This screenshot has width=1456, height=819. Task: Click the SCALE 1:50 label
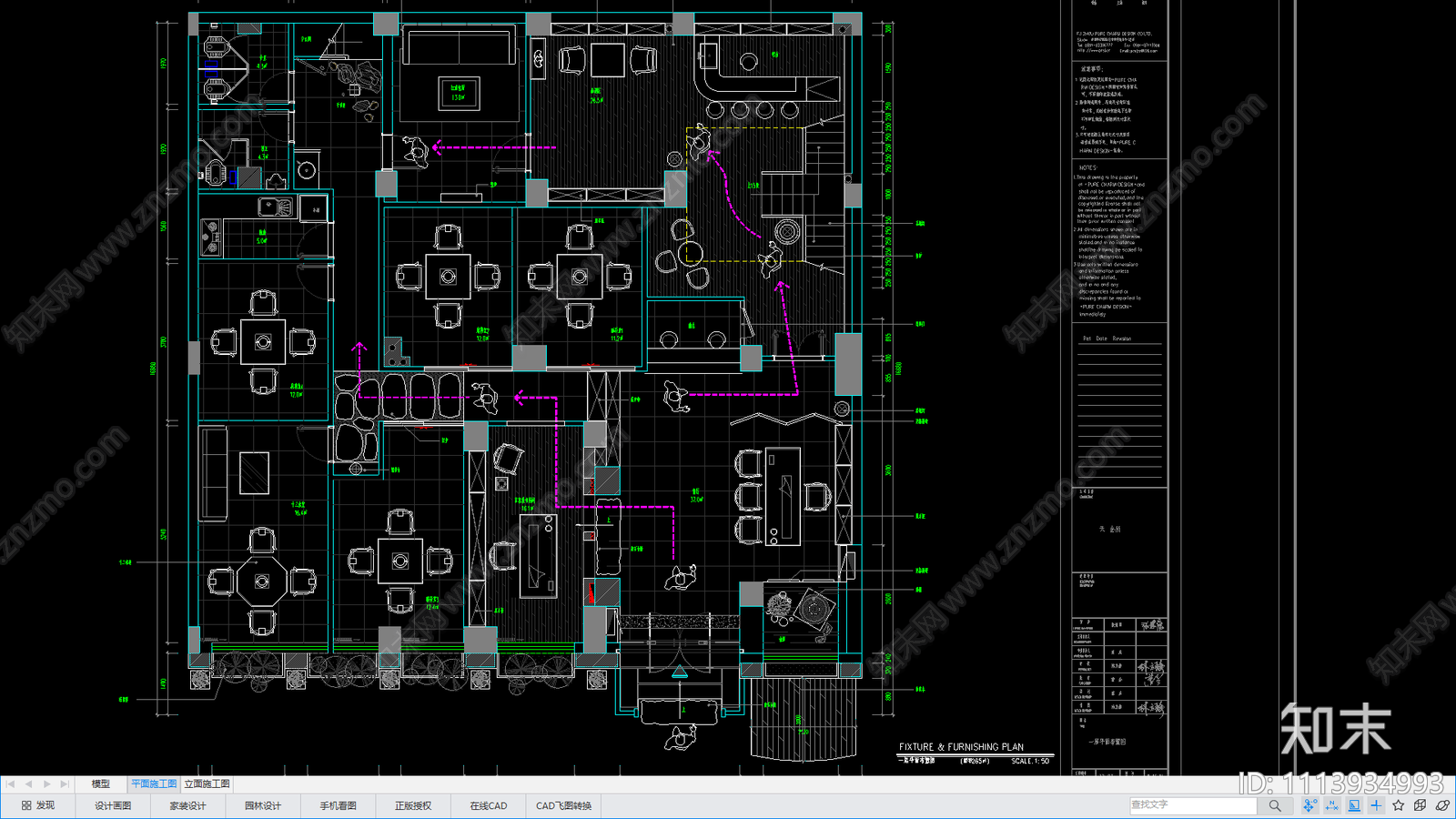(x=1030, y=761)
